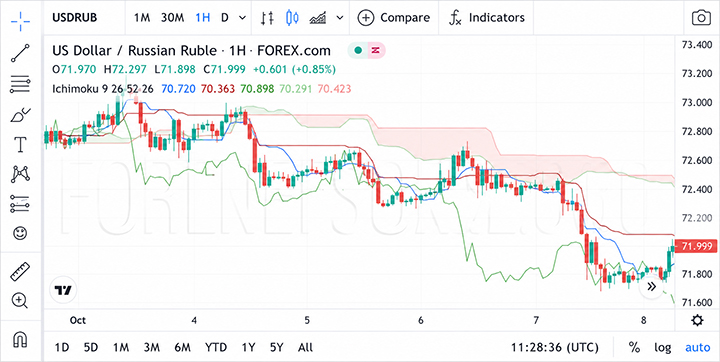Image resolution: width=720 pixels, height=362 pixels.
Task: Select the Text annotation tool
Action: [x=20, y=145]
